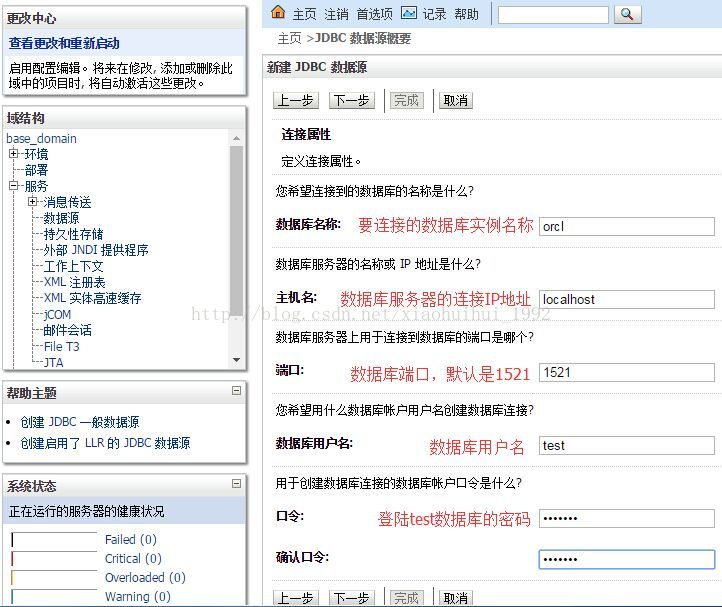The height and width of the screenshot is (607, 722).
Task: Open jCOM tree item
Action: tap(58, 314)
